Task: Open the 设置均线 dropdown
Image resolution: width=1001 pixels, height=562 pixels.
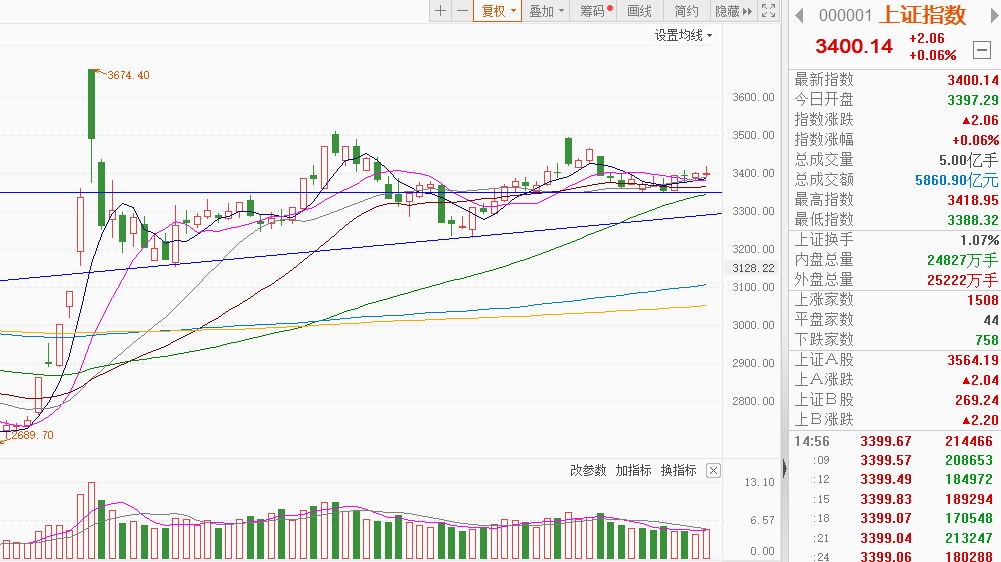Action: (x=683, y=35)
